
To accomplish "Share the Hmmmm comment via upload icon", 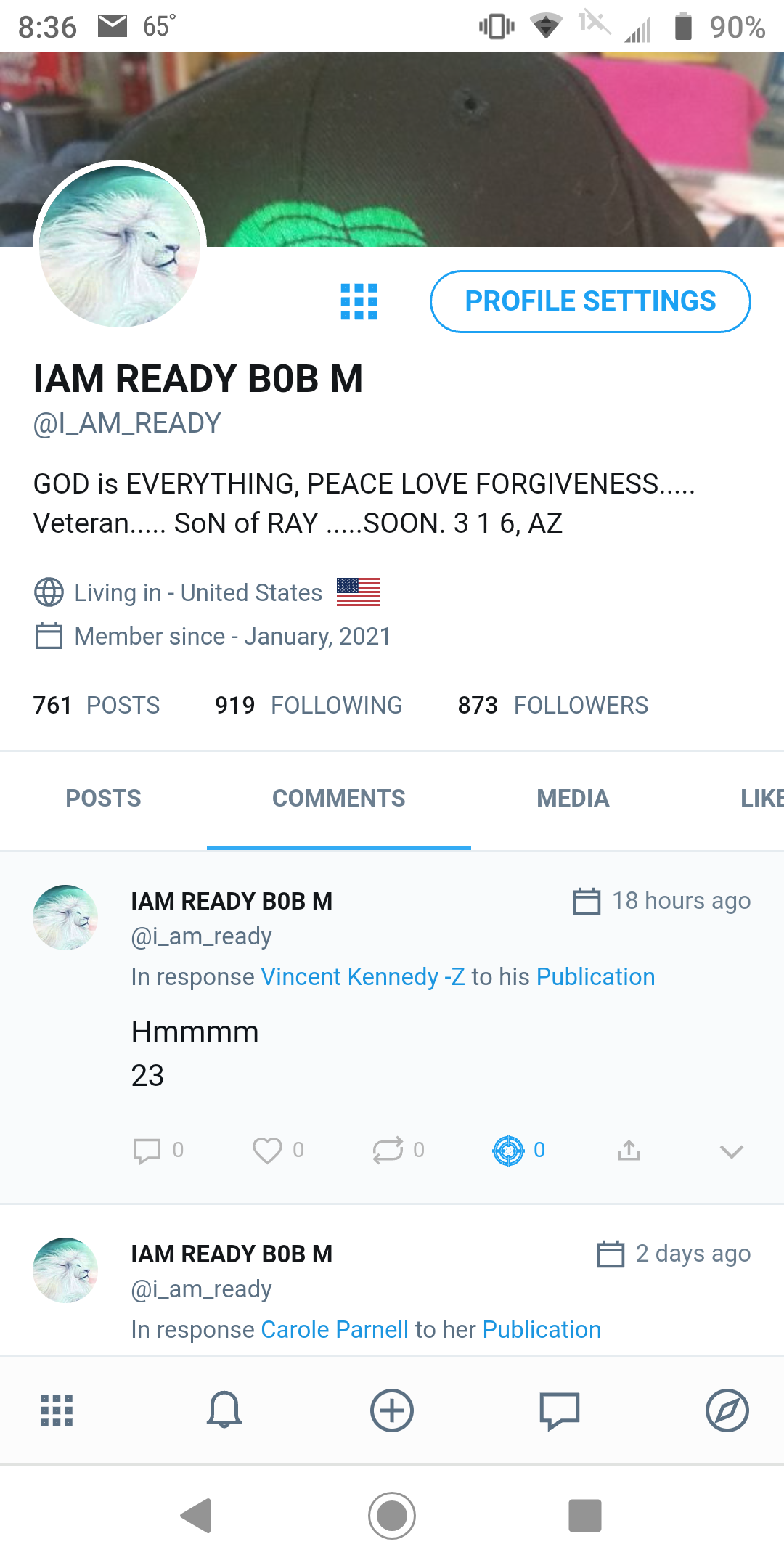I will (x=629, y=1151).
